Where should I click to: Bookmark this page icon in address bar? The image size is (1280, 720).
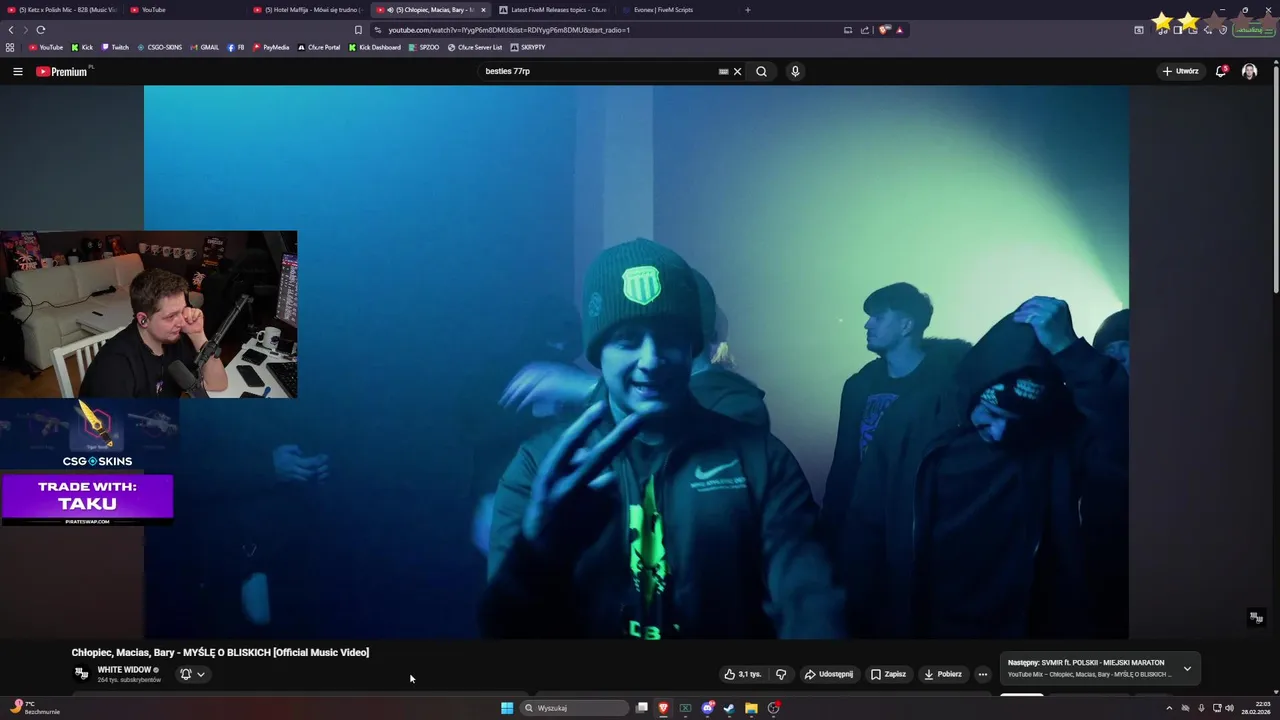(x=358, y=30)
